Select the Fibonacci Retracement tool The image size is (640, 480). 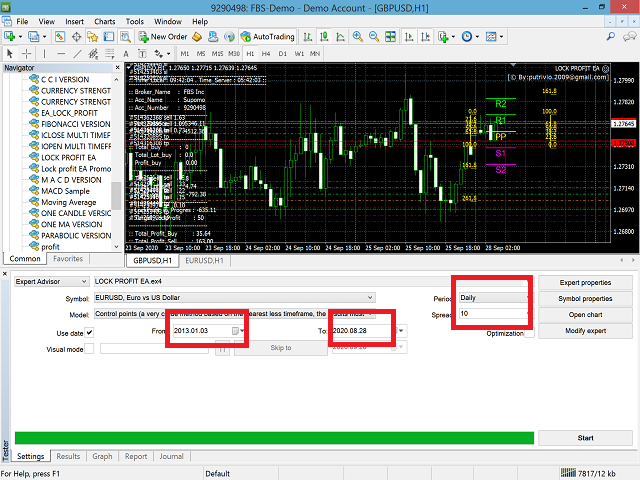coord(109,53)
